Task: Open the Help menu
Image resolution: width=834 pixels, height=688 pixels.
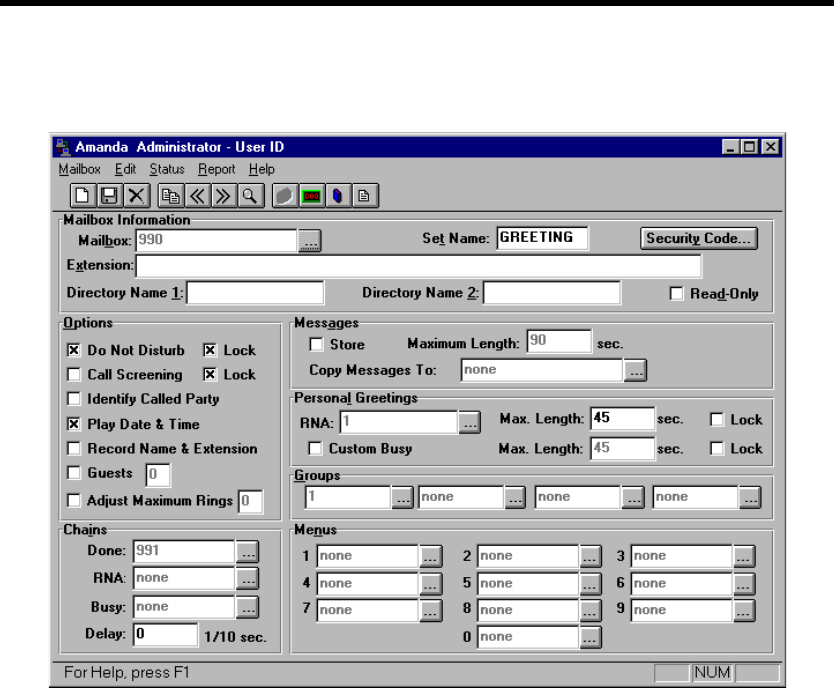Action: click(262, 170)
